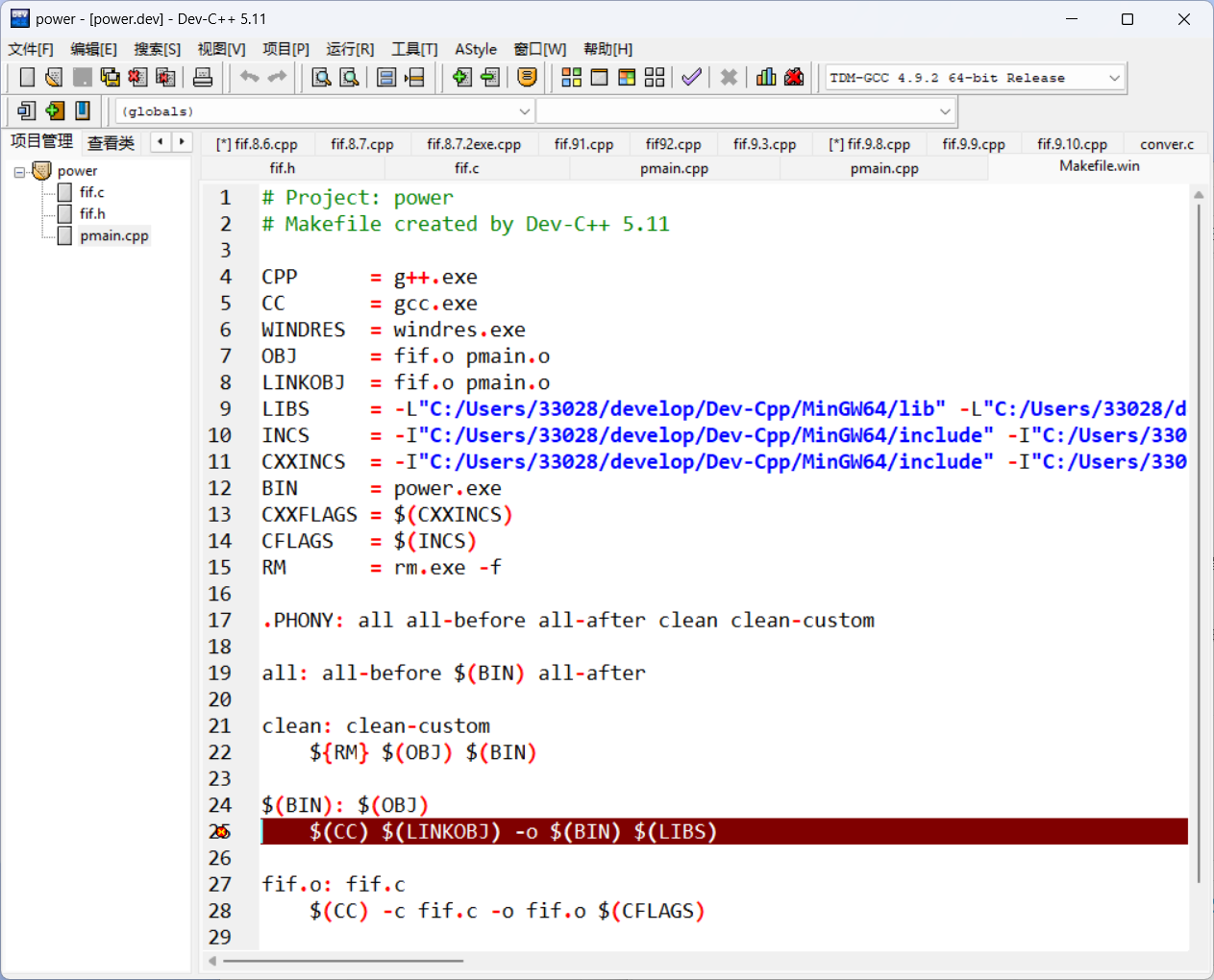
Task: Run syntax check with checkmark icon
Action: click(x=691, y=77)
